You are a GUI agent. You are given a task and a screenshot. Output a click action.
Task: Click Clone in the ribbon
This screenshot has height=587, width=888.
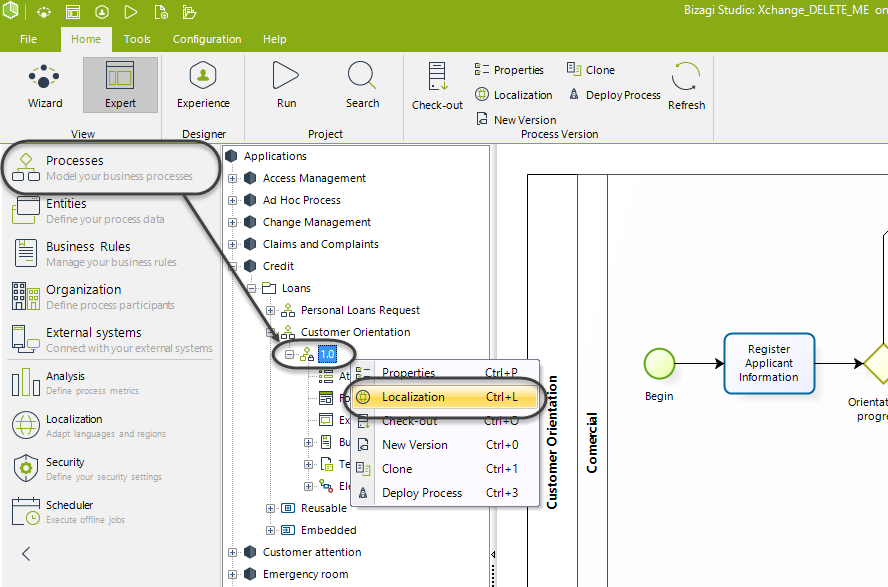point(591,70)
